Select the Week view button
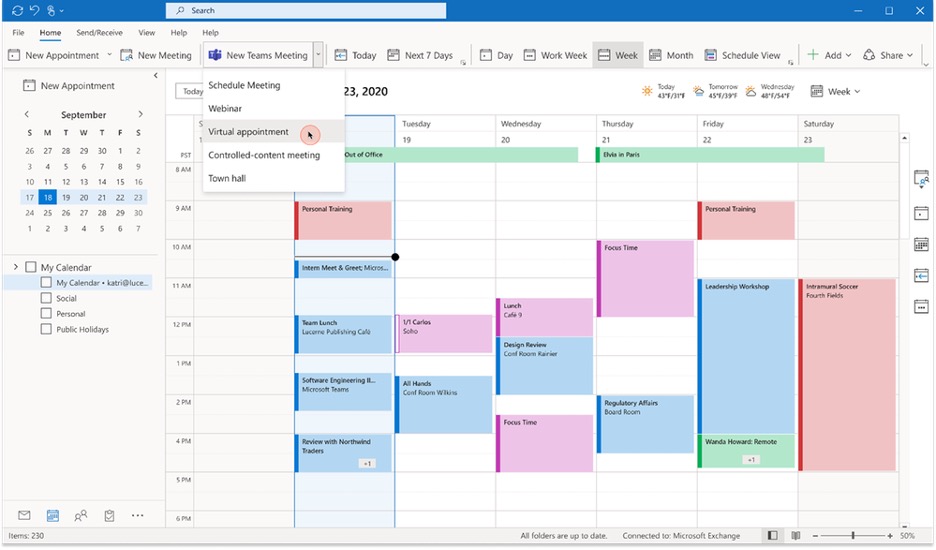This screenshot has width=936, height=550. point(618,55)
